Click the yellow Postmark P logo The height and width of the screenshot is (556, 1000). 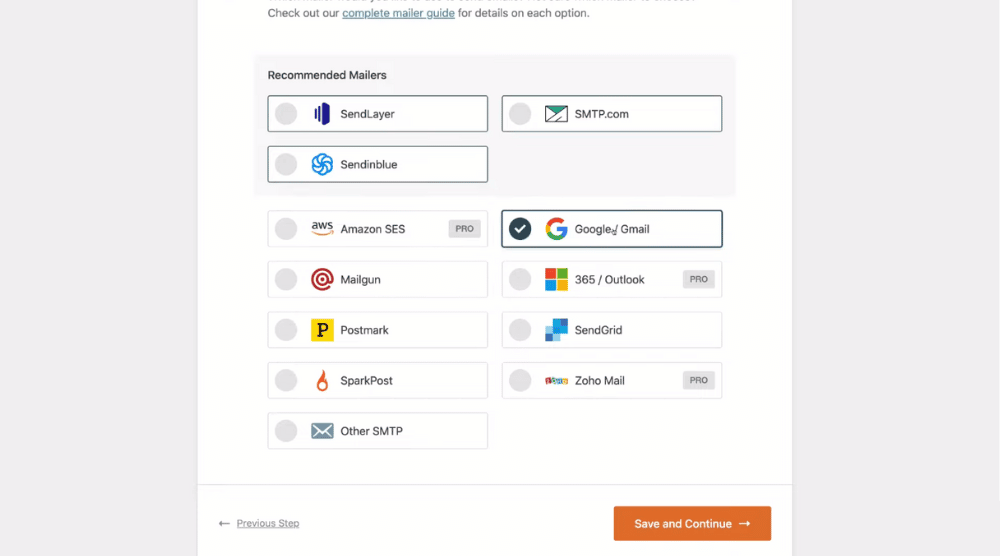tap(322, 330)
